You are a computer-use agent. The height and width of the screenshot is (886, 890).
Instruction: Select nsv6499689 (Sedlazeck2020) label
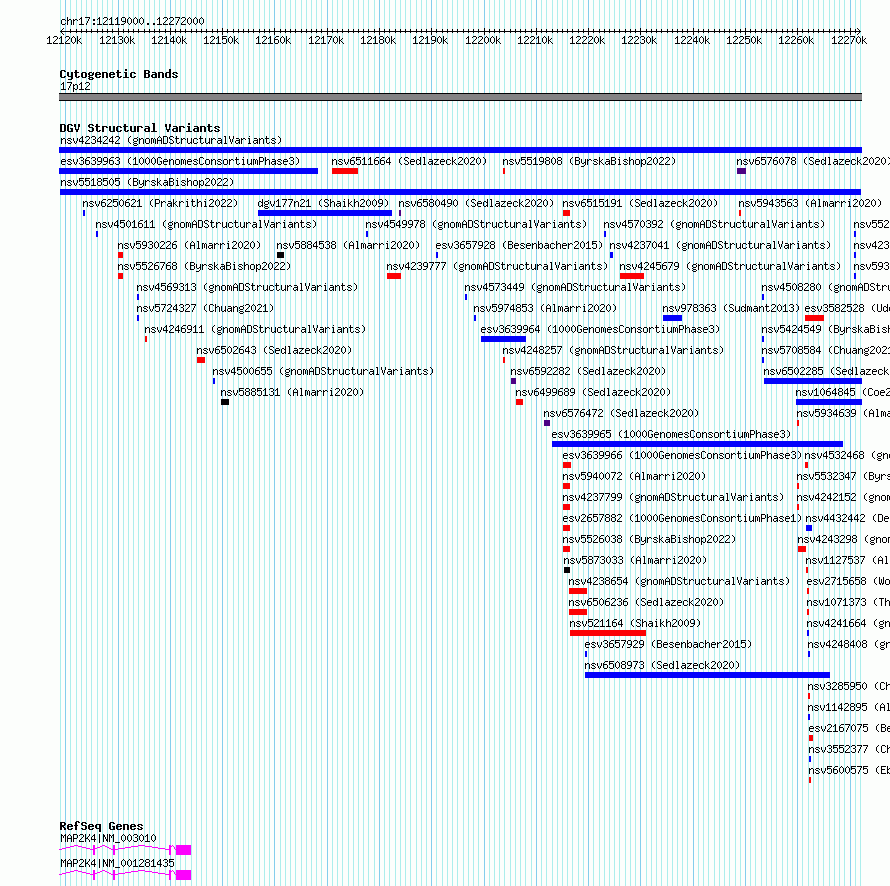tap(593, 392)
